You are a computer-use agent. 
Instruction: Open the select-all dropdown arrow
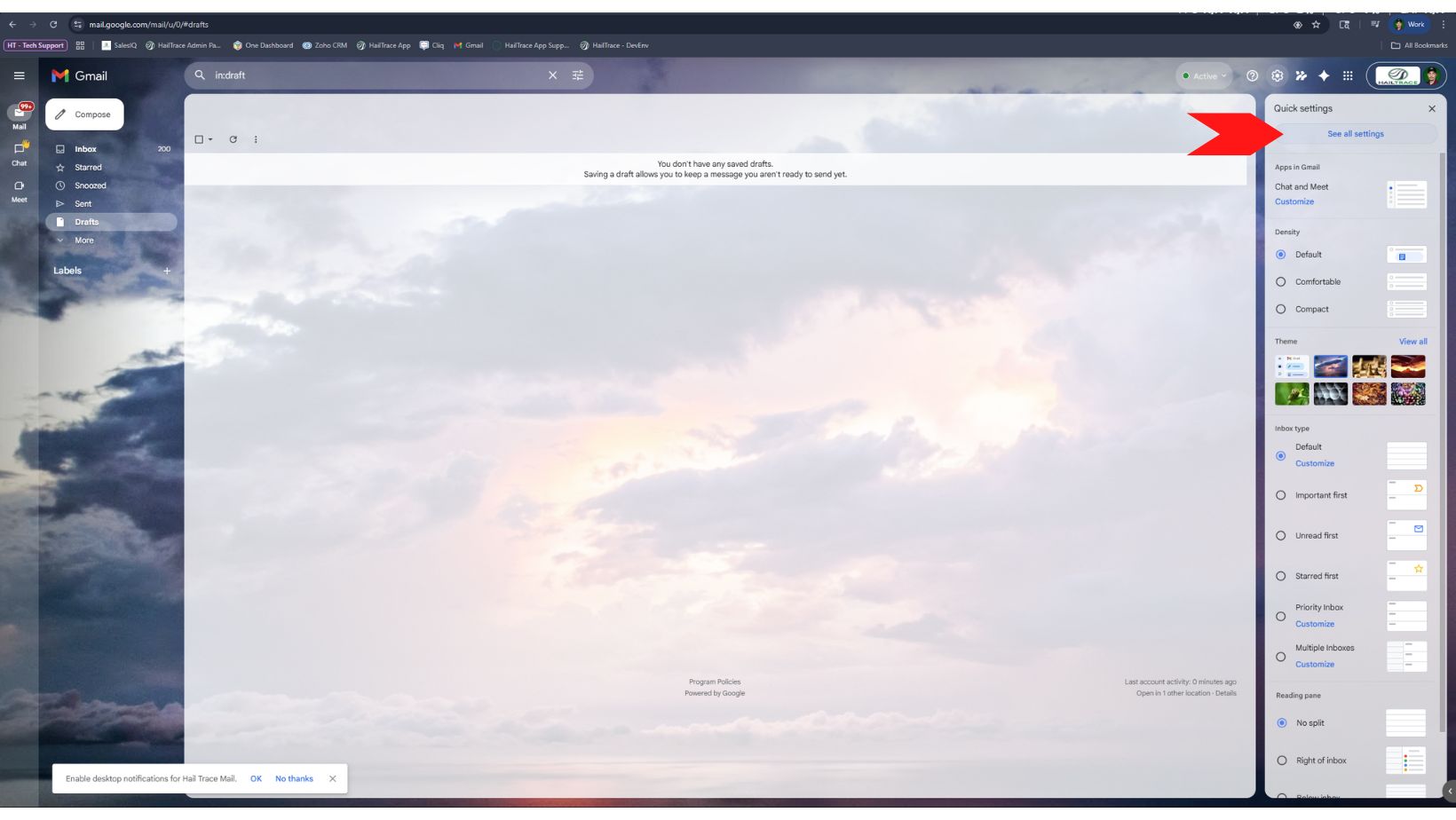point(210,139)
